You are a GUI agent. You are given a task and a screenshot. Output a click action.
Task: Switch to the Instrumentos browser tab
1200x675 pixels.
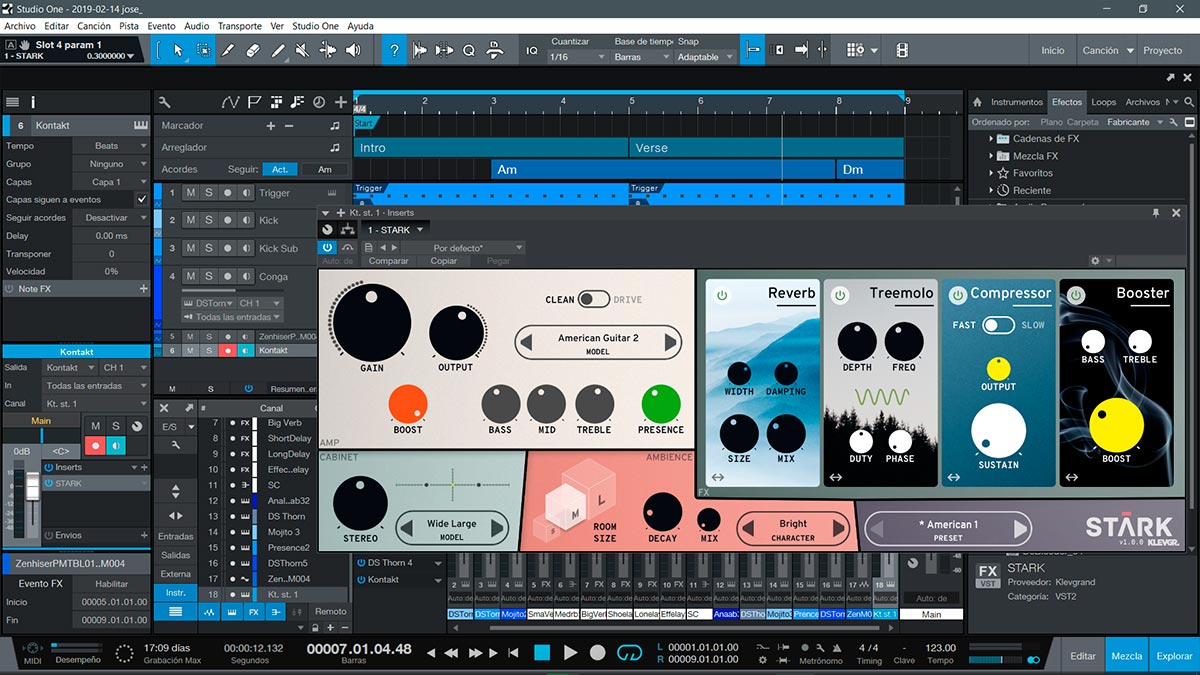(1017, 102)
